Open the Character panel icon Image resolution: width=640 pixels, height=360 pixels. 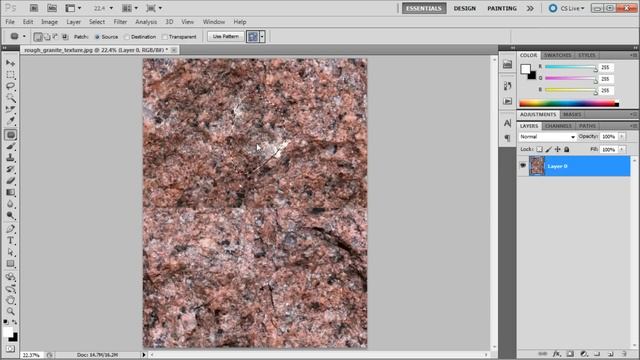pos(507,123)
